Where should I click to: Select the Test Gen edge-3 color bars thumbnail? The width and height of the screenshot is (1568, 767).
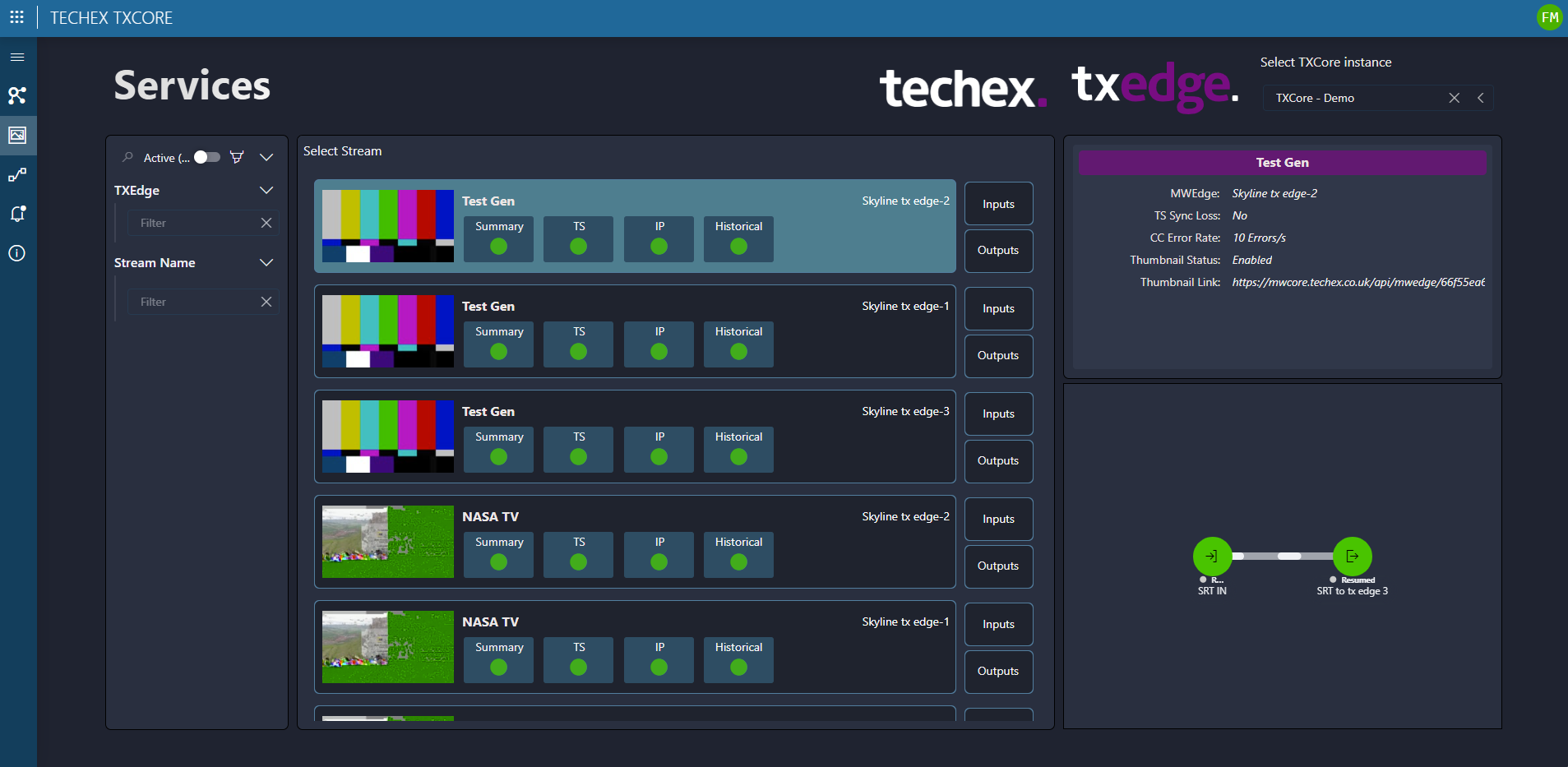(x=388, y=437)
